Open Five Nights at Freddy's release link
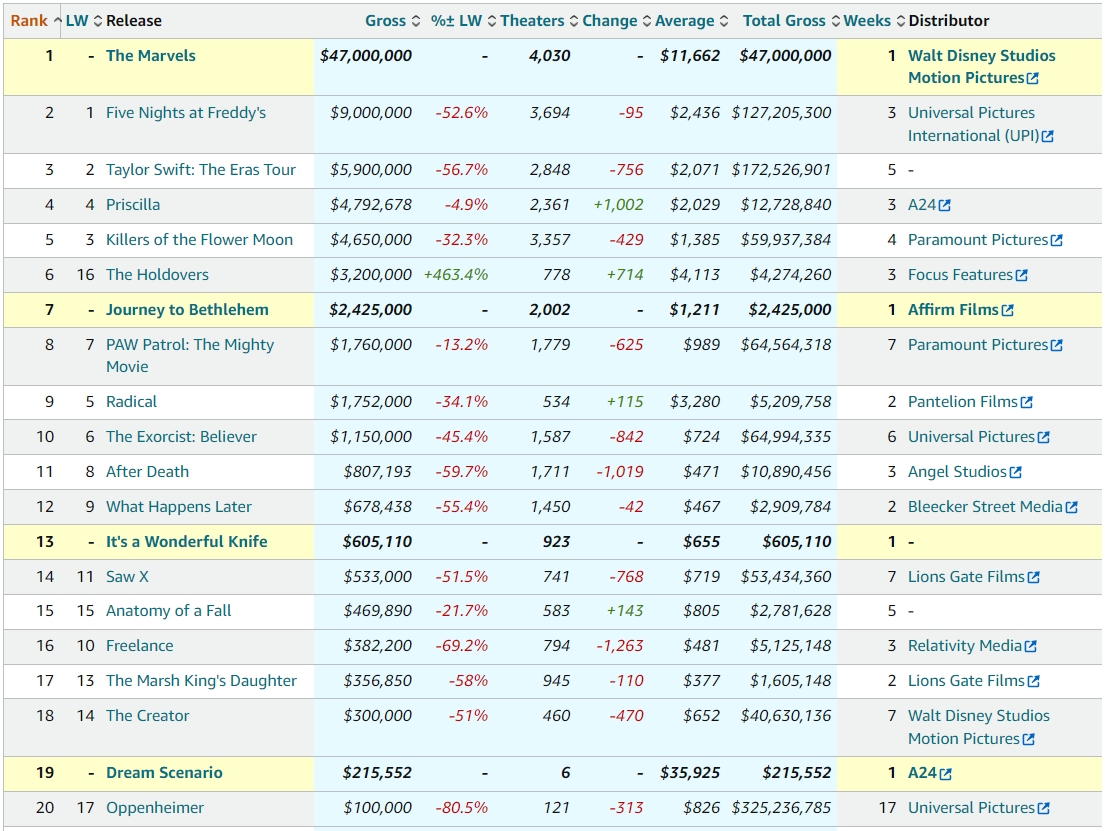The width and height of the screenshot is (1105, 831). coord(186,113)
